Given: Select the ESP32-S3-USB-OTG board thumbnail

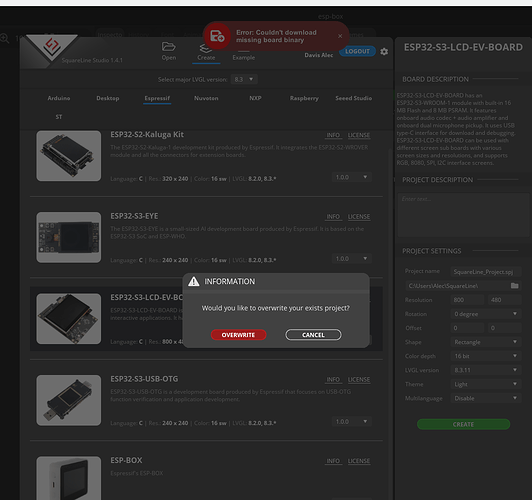Looking at the screenshot, I should tap(69, 400).
